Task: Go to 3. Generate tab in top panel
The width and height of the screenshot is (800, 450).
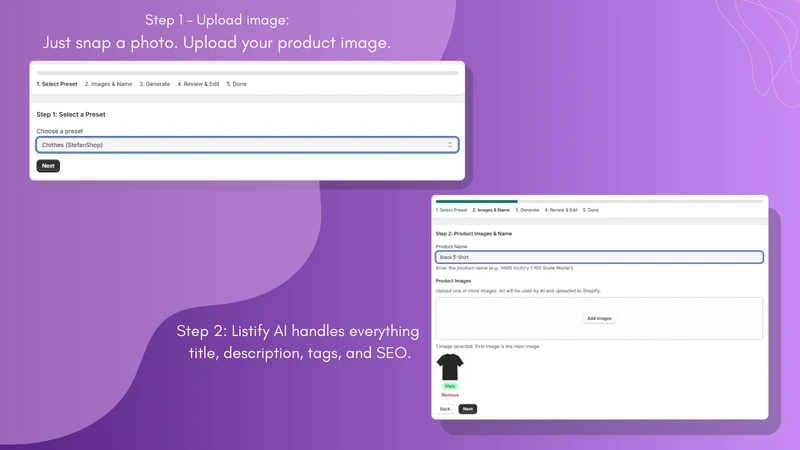Action: 155,84
